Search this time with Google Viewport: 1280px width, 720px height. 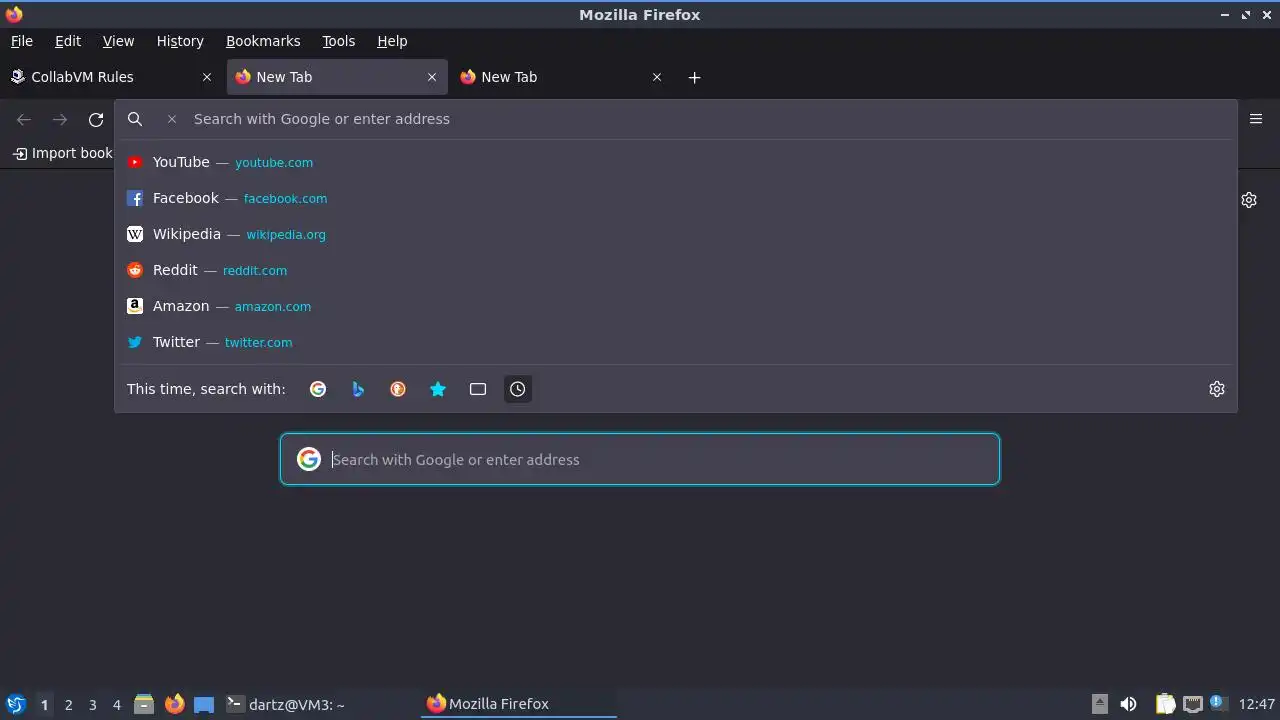(318, 389)
